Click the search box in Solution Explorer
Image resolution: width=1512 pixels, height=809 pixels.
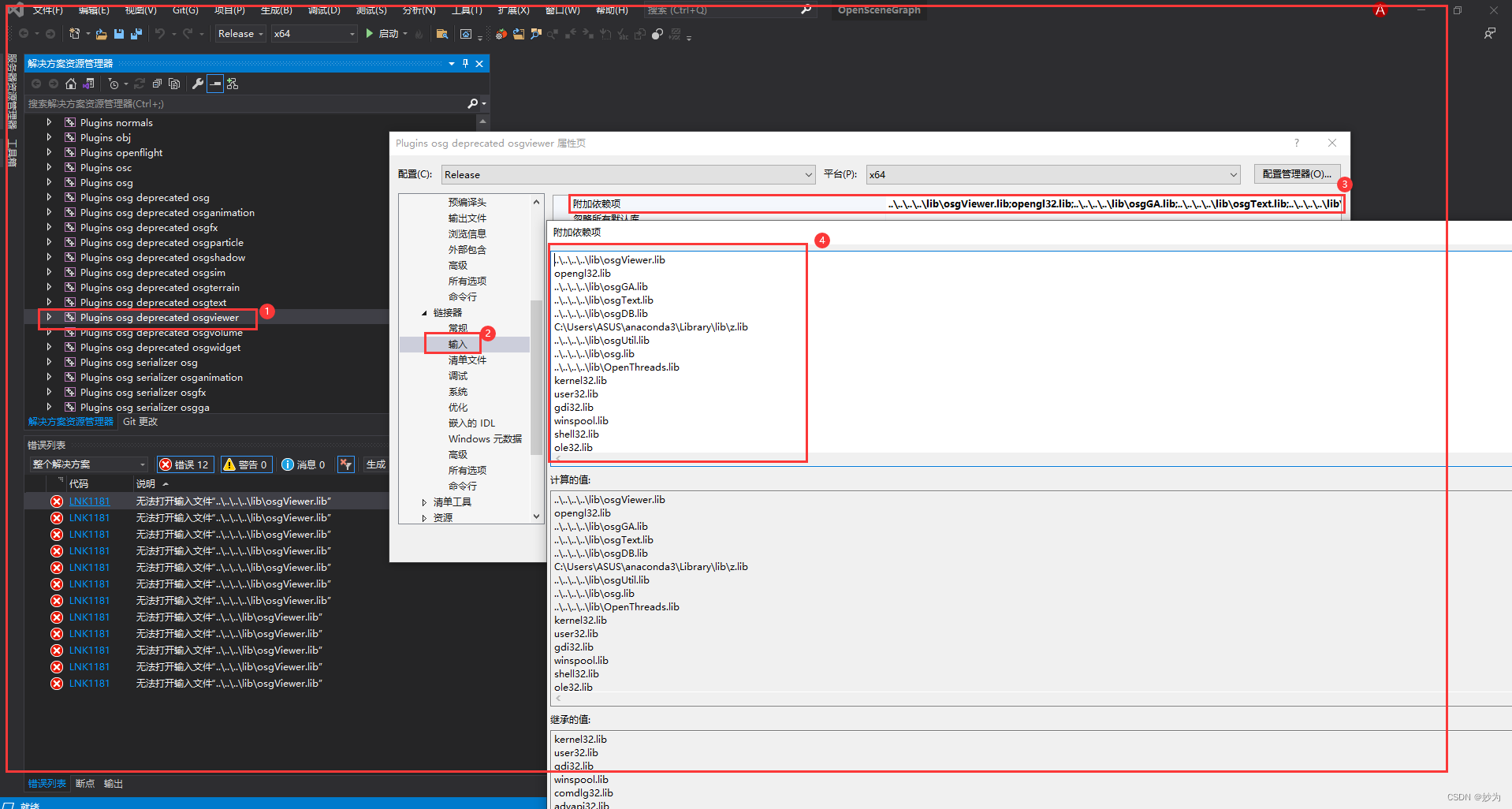click(244, 103)
